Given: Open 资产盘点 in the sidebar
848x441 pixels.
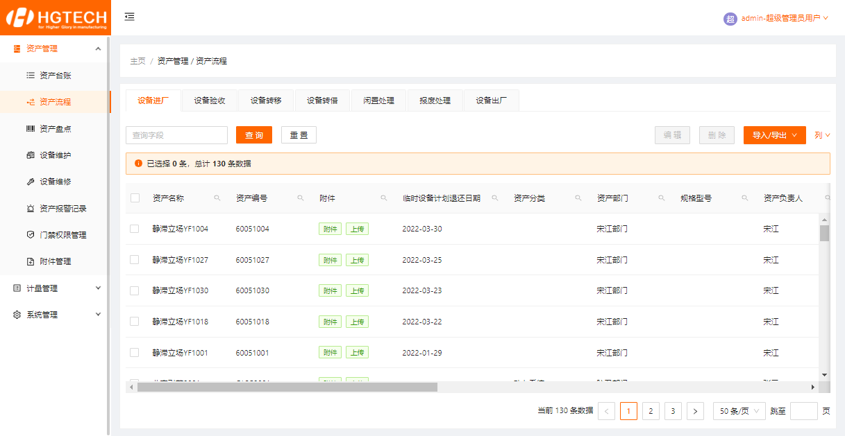Looking at the screenshot, I should 55,128.
